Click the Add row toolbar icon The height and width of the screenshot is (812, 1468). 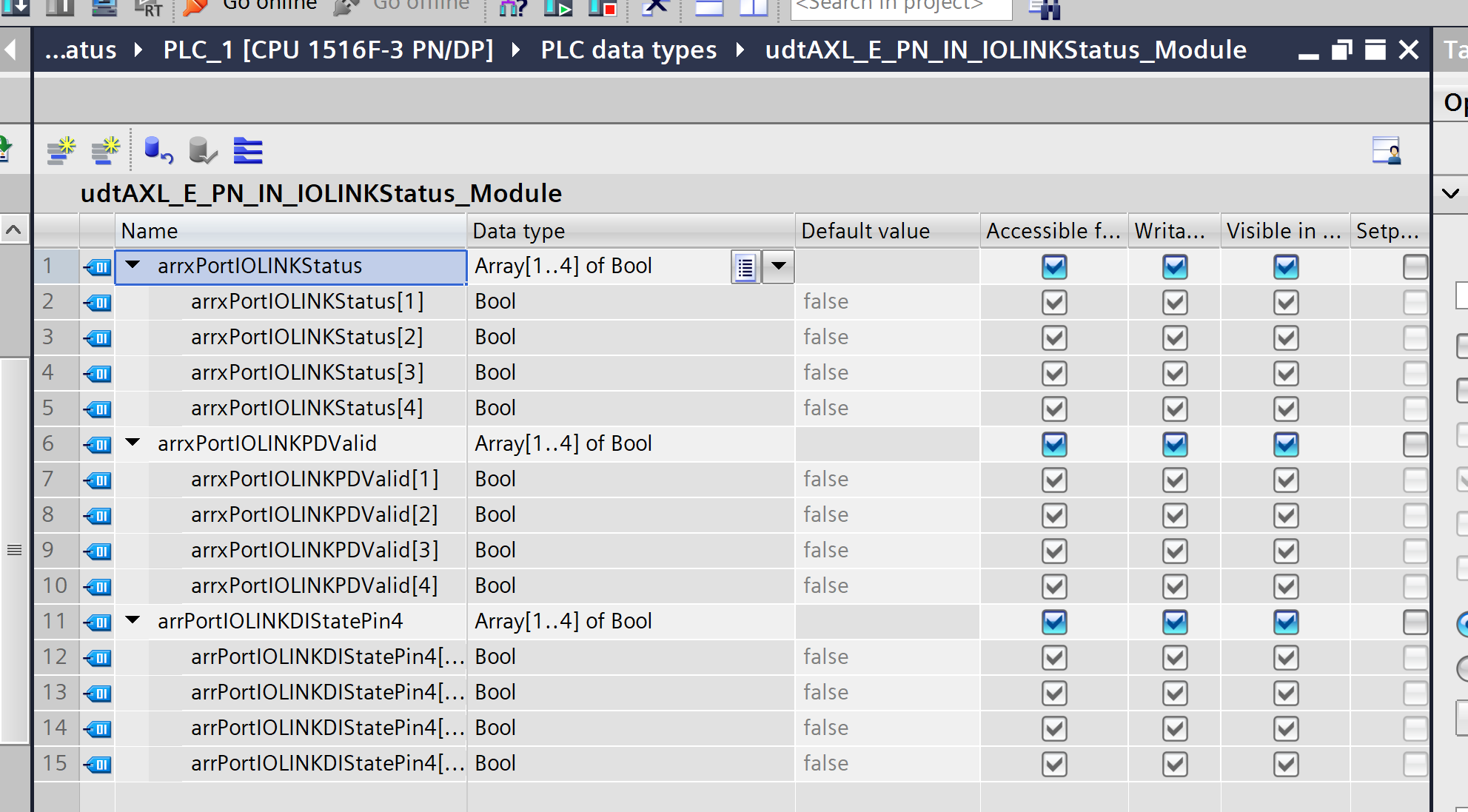tap(106, 151)
